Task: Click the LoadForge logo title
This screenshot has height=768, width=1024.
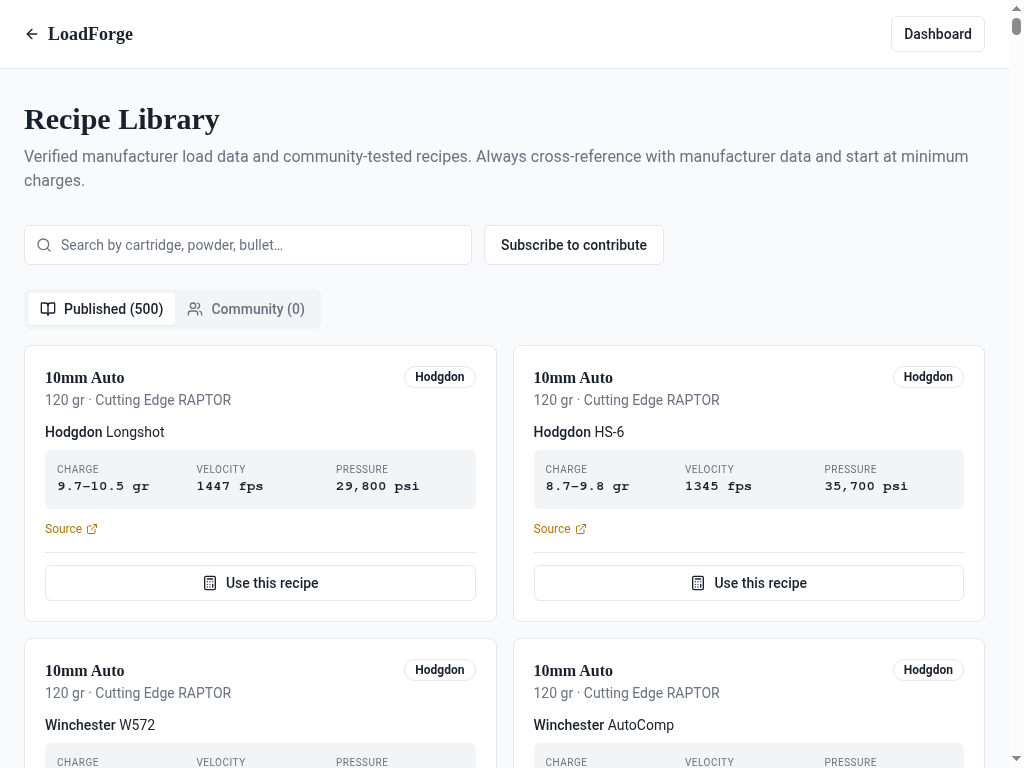Action: pyautogui.click(x=90, y=34)
